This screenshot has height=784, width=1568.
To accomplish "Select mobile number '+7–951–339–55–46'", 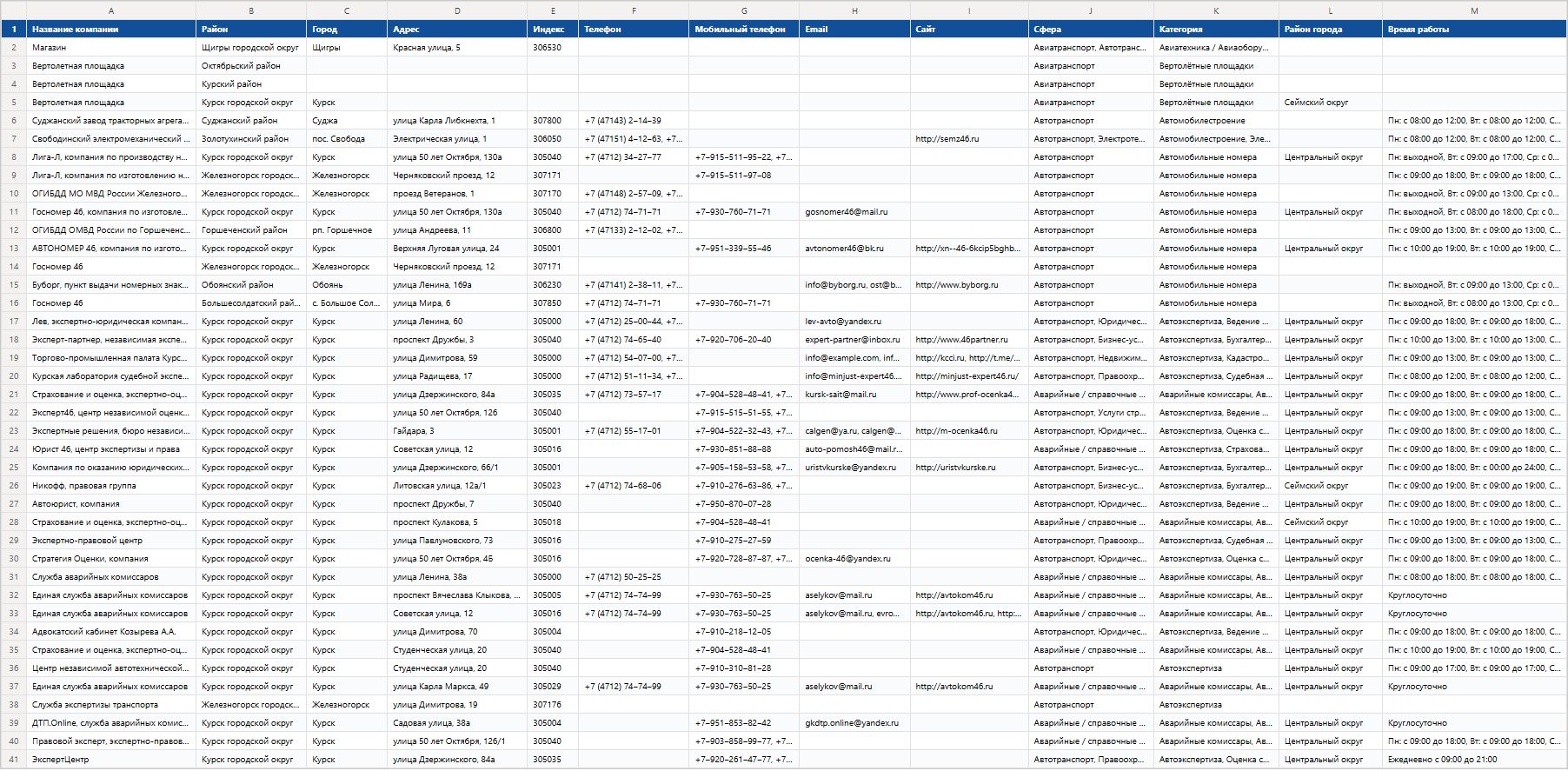I will coord(744,249).
